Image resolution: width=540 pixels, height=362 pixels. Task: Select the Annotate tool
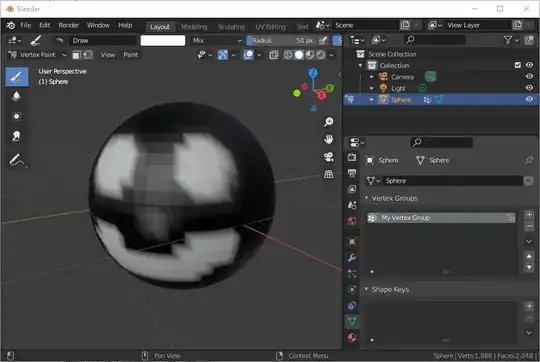[x=17, y=160]
